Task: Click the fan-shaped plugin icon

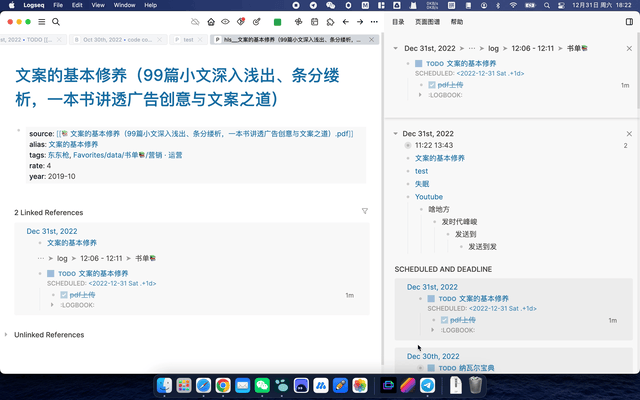Action: [299, 22]
